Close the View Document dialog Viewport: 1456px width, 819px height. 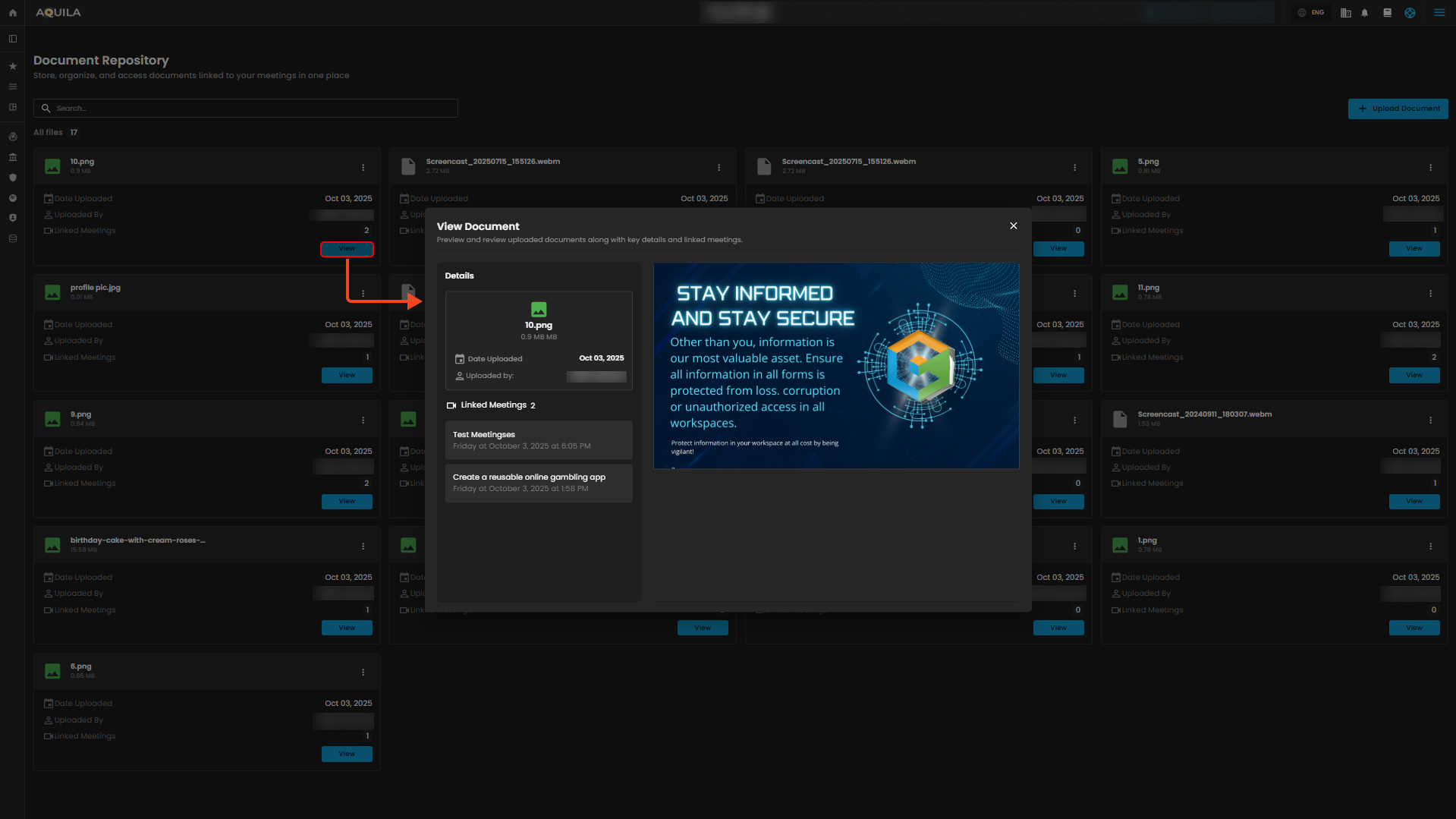pyautogui.click(x=1013, y=226)
